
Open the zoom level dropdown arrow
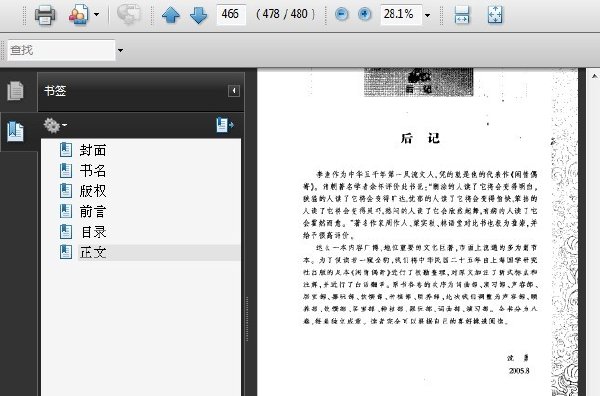coord(427,15)
